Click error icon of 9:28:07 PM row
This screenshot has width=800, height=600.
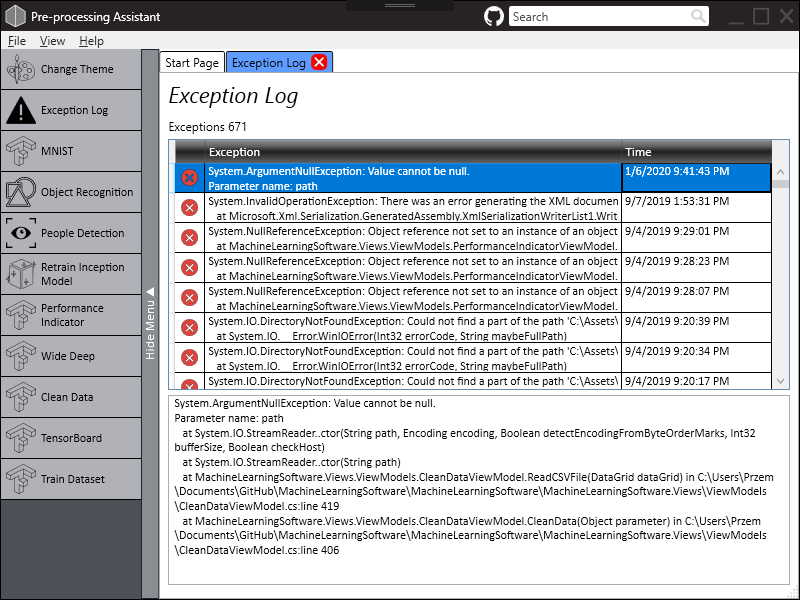pos(189,297)
